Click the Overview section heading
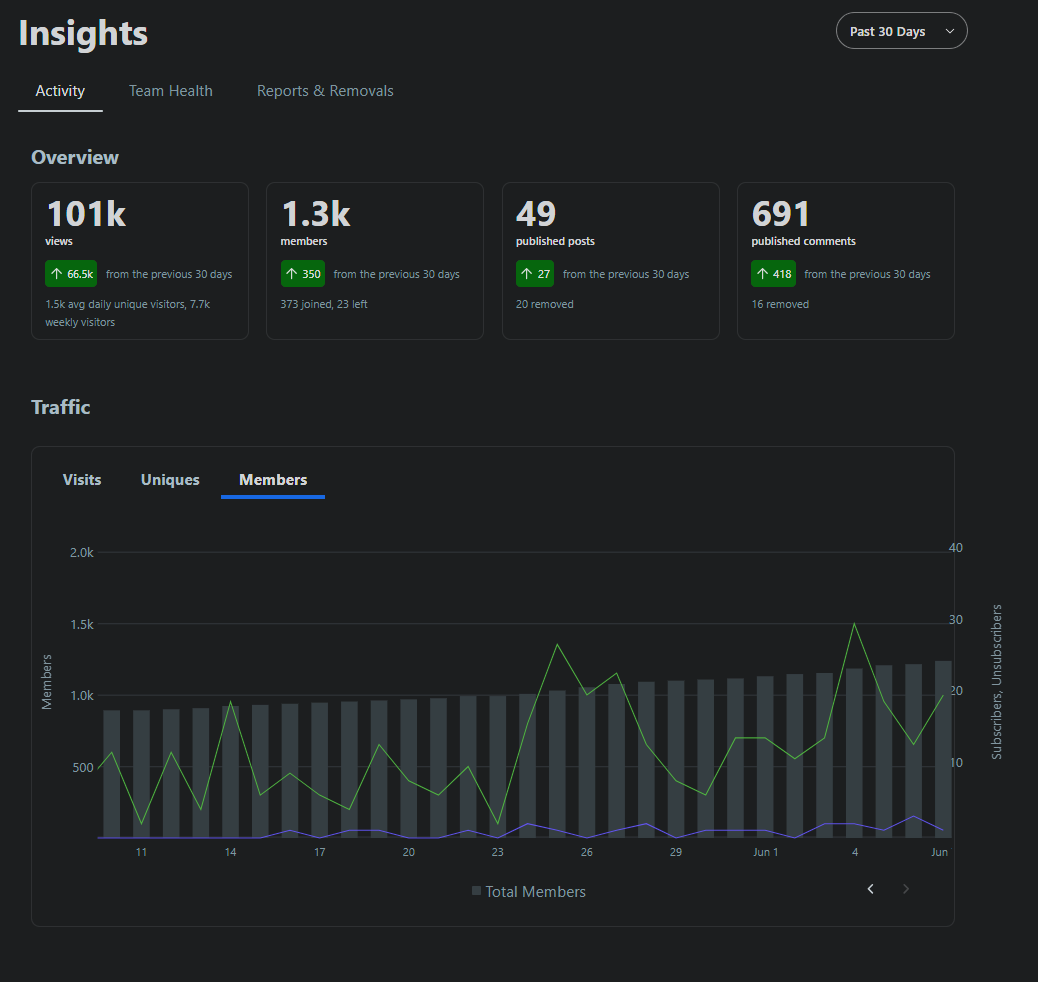 pos(75,158)
